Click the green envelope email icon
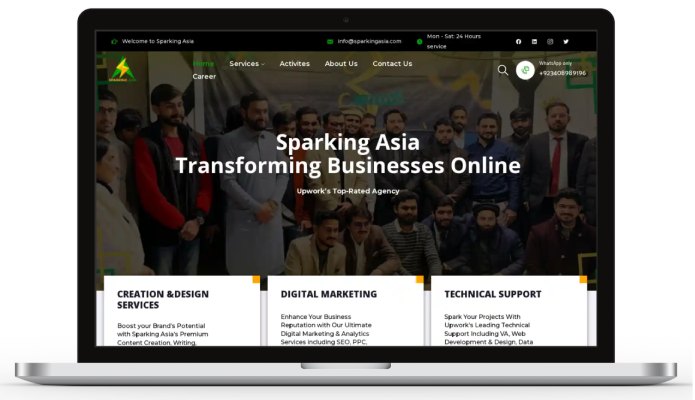This screenshot has height=400, width=695. tap(330, 41)
